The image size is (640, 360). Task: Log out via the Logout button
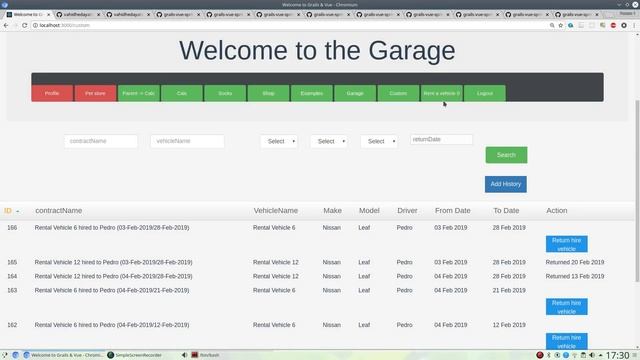click(x=485, y=93)
